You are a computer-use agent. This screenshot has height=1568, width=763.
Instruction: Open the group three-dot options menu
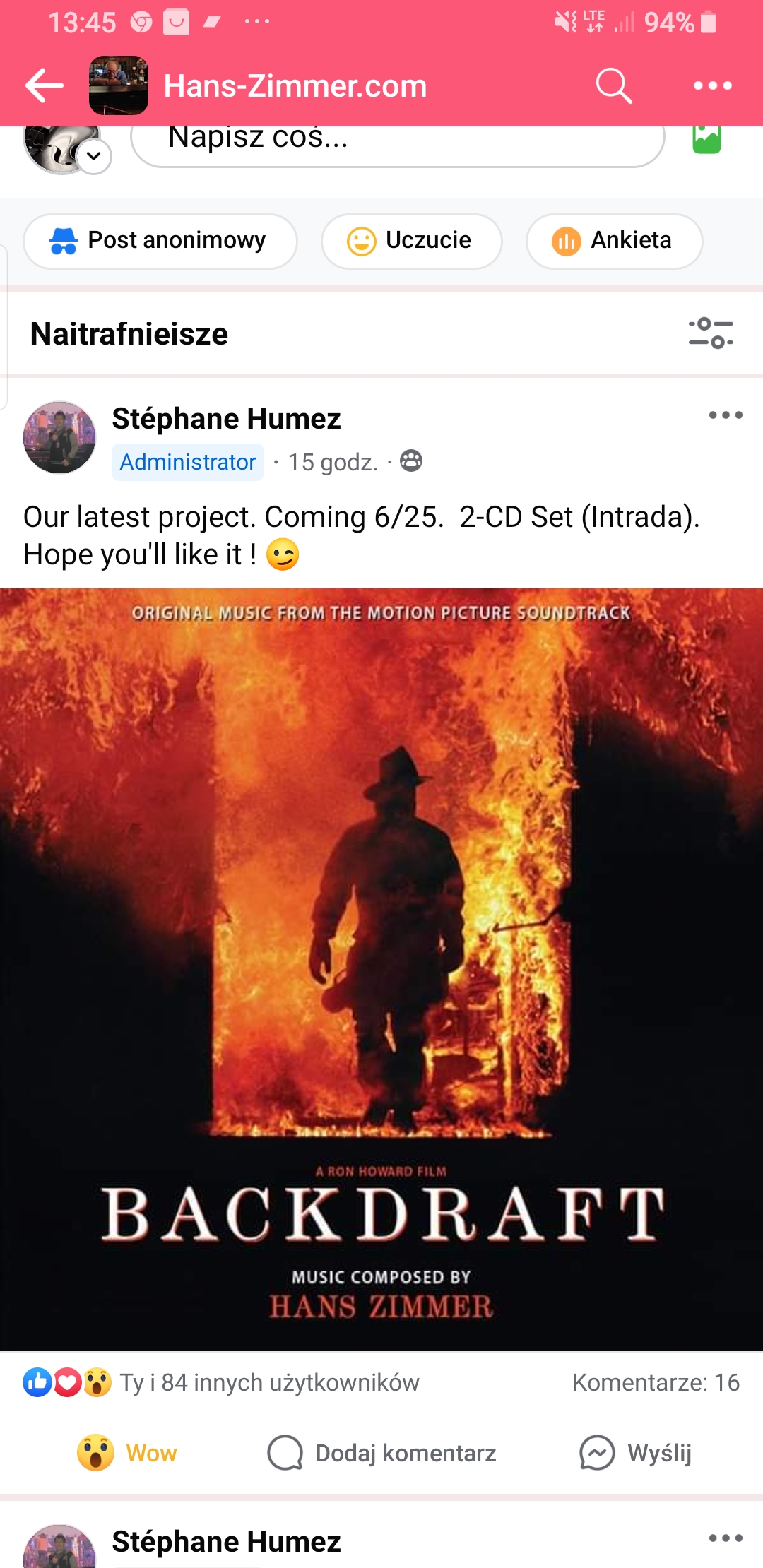click(712, 86)
